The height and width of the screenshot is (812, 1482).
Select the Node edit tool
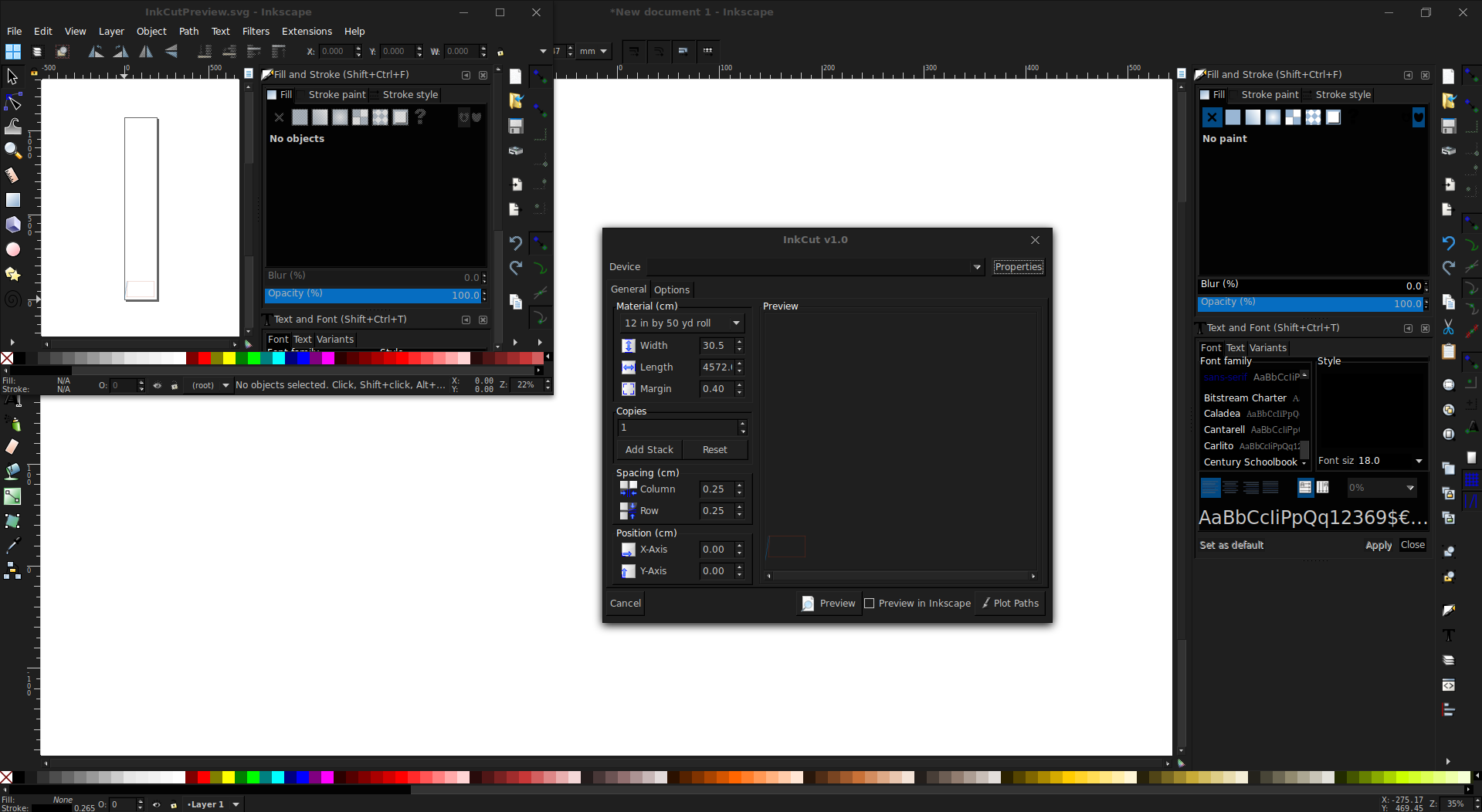click(x=13, y=102)
